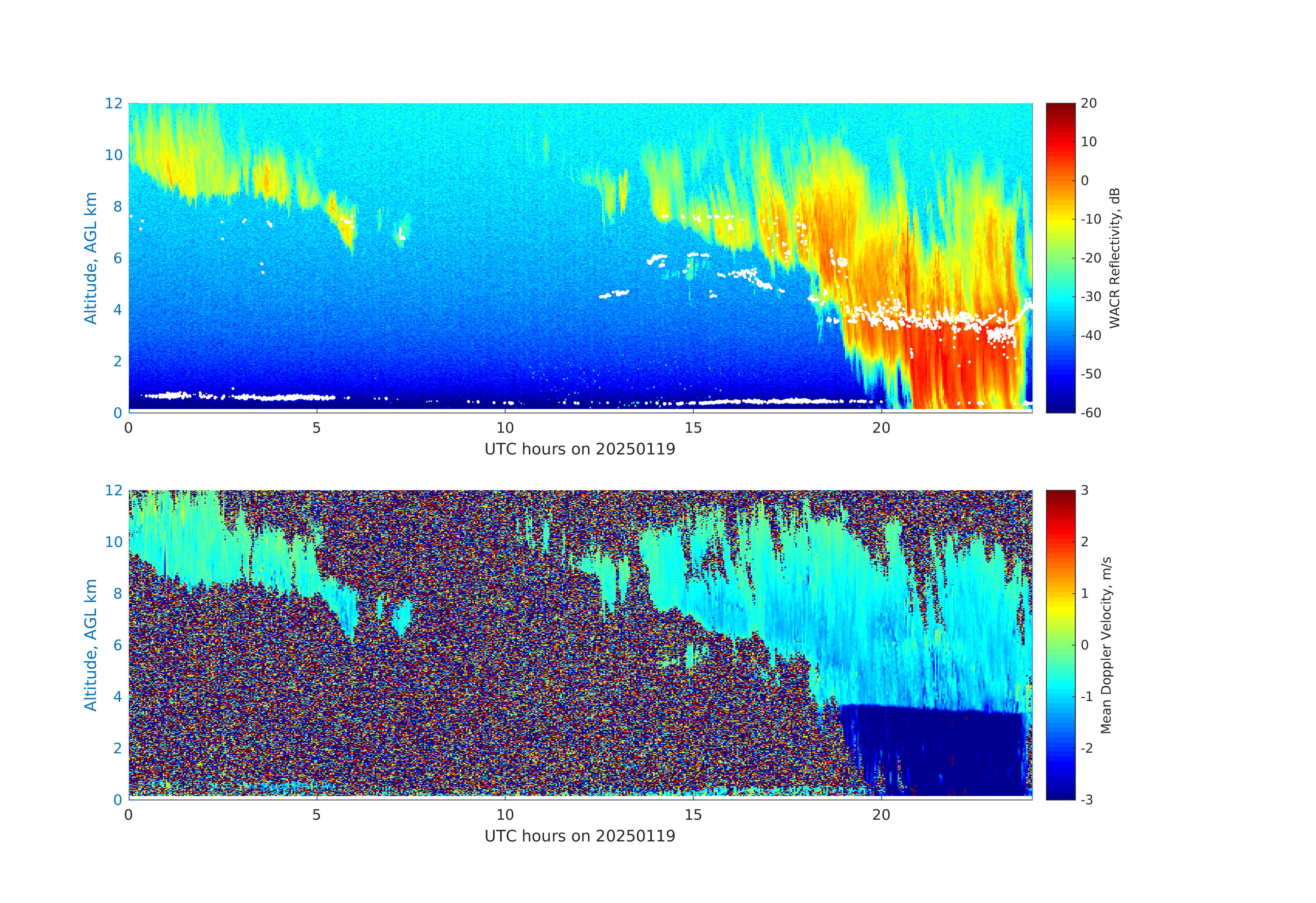
Task: Click the -60 tick on the reflectivity colorbar
Action: tap(1091, 413)
